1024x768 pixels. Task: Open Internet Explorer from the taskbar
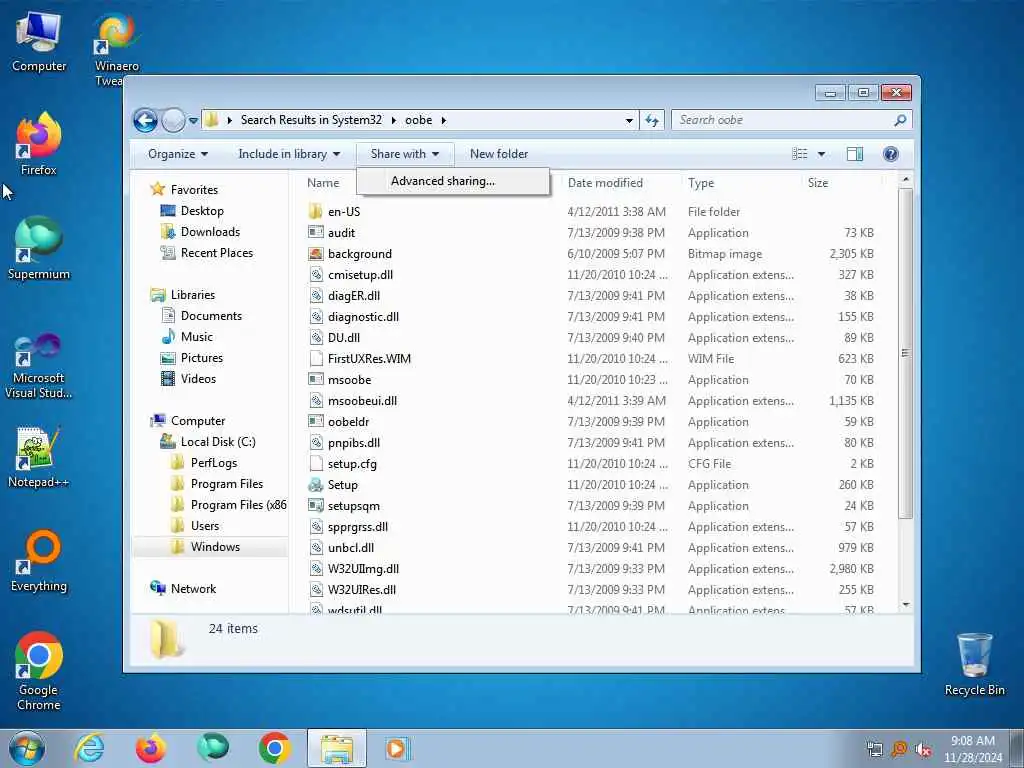pyautogui.click(x=88, y=748)
